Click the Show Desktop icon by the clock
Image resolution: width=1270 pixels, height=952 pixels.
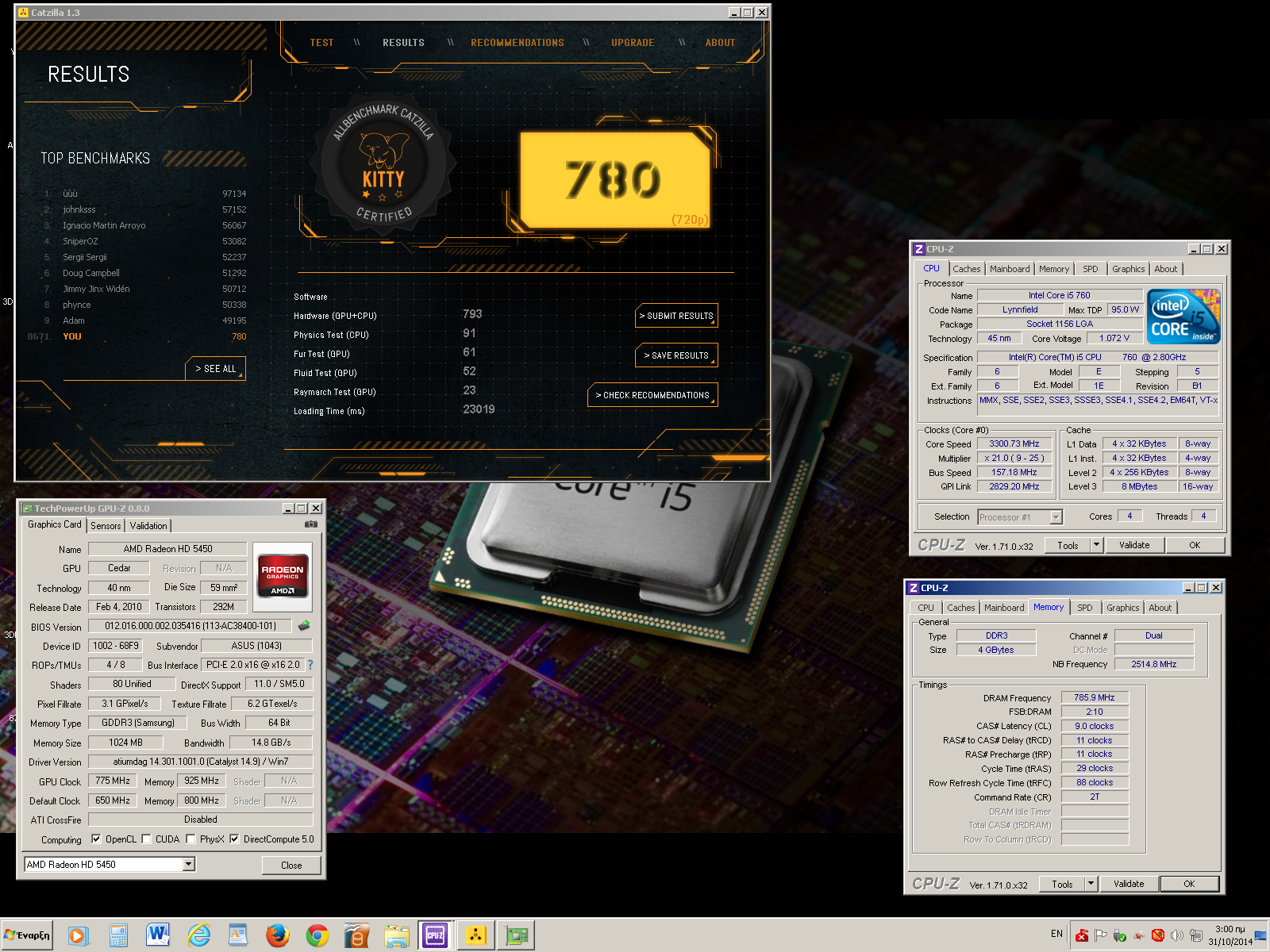1260,936
